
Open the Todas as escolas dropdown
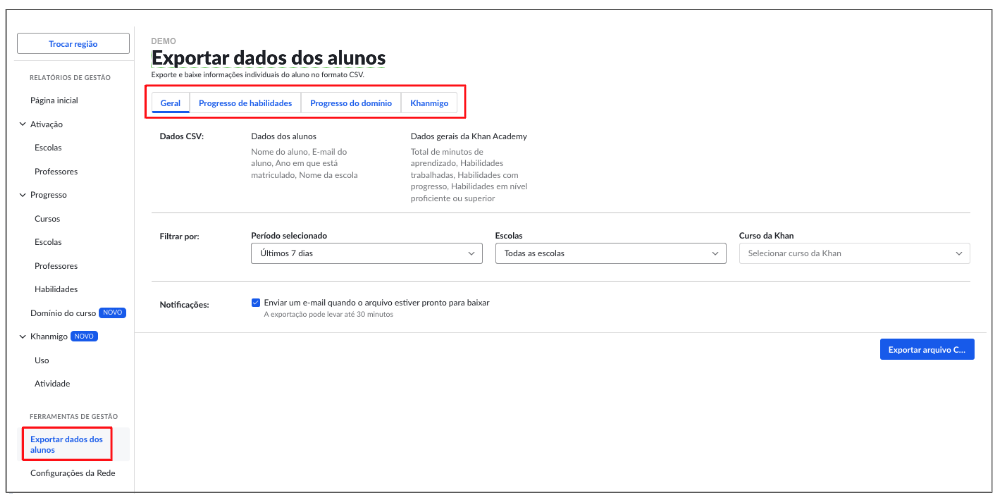tap(610, 253)
